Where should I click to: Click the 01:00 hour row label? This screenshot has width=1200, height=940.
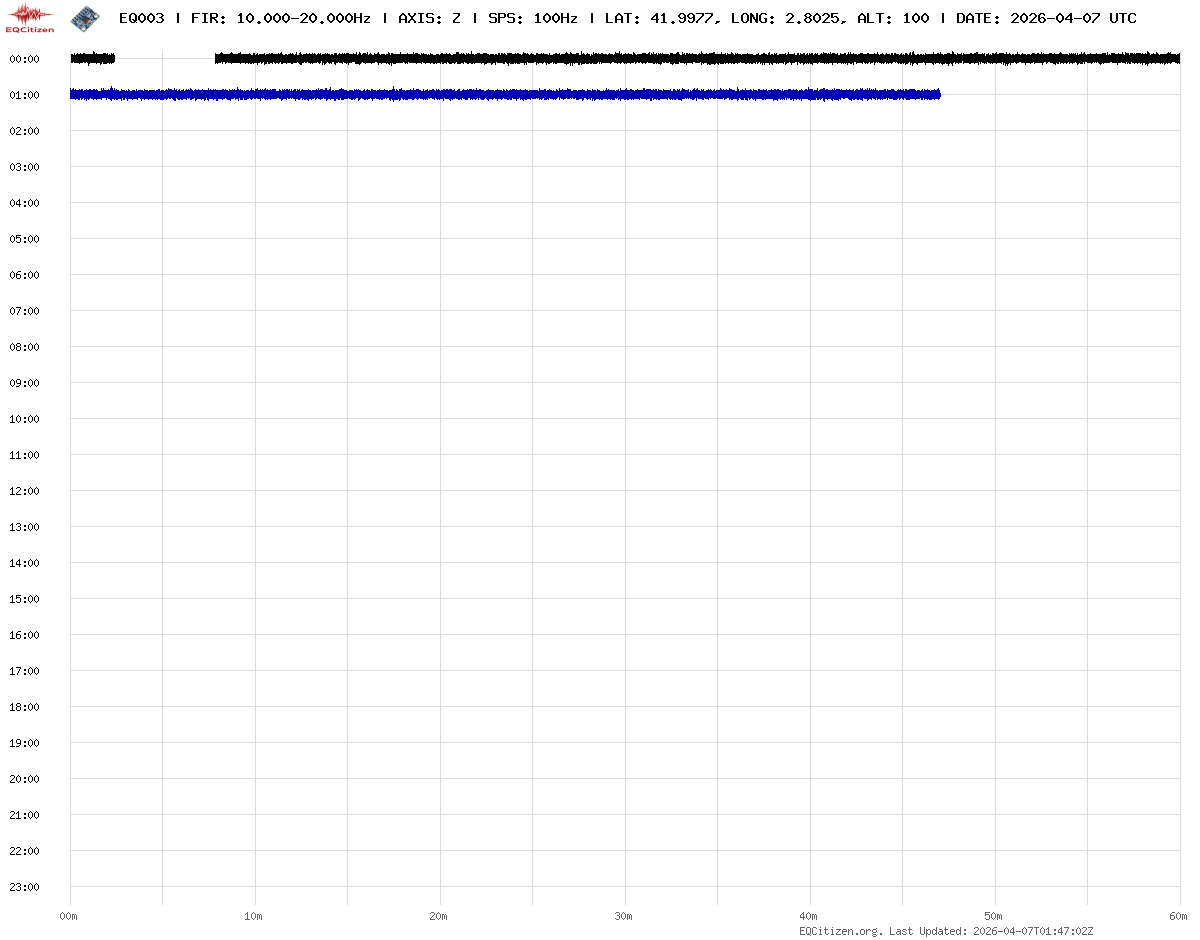[24, 95]
